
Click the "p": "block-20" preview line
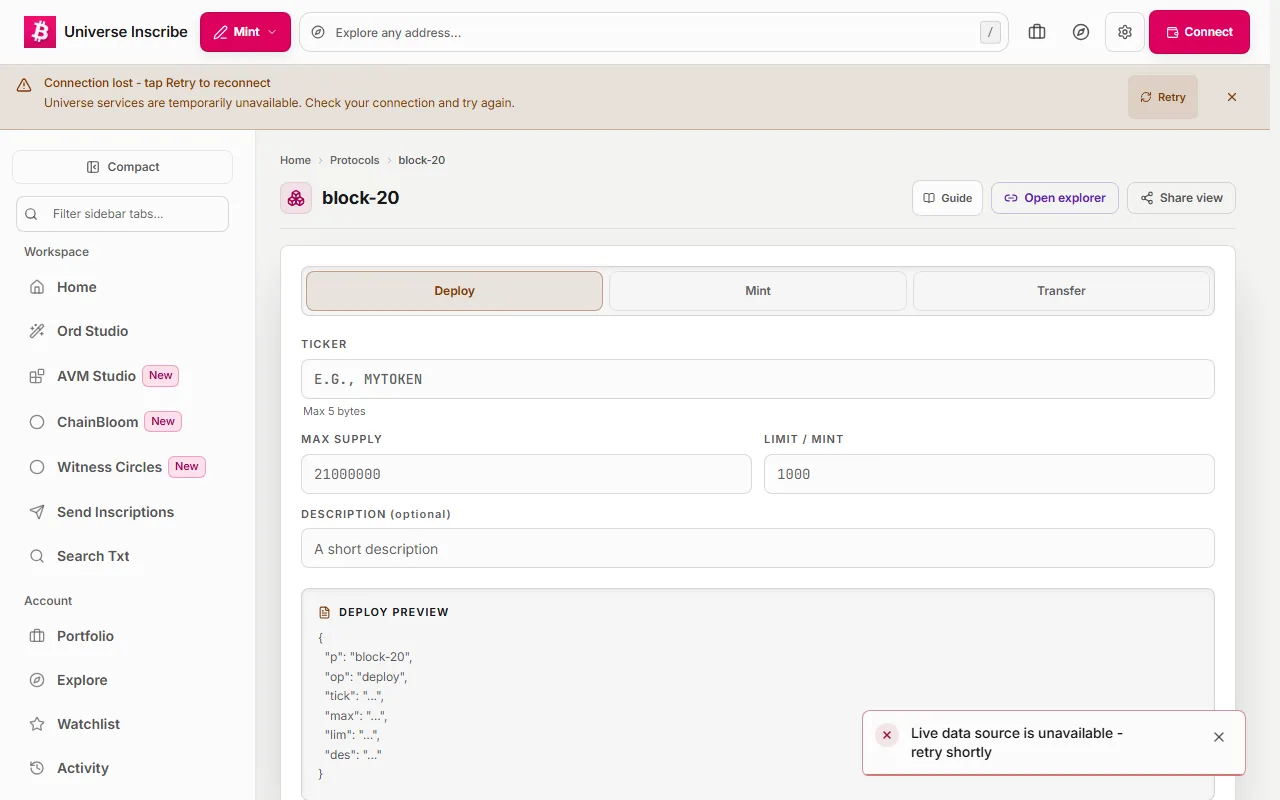point(369,657)
